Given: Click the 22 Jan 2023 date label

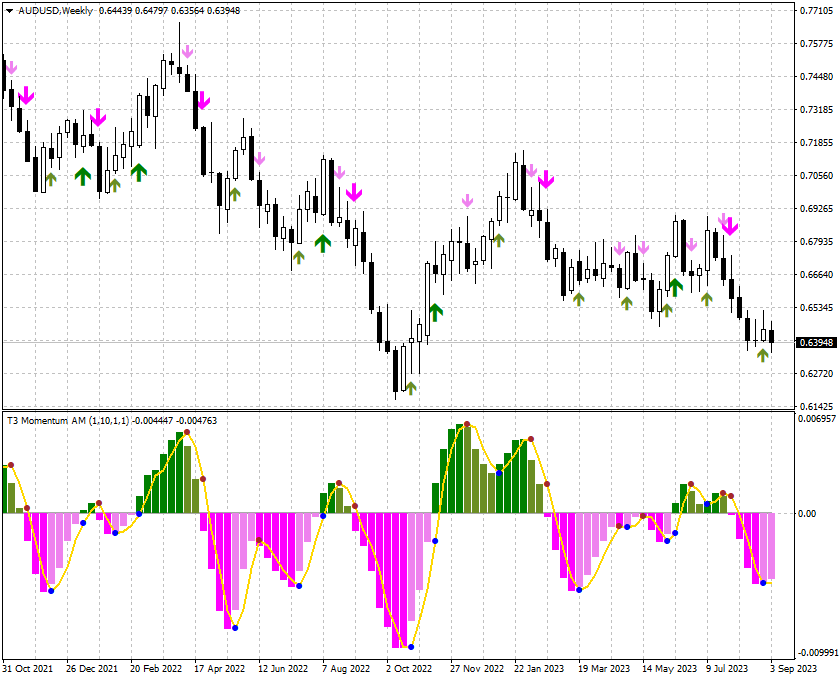Looking at the screenshot, I should click(539, 669).
